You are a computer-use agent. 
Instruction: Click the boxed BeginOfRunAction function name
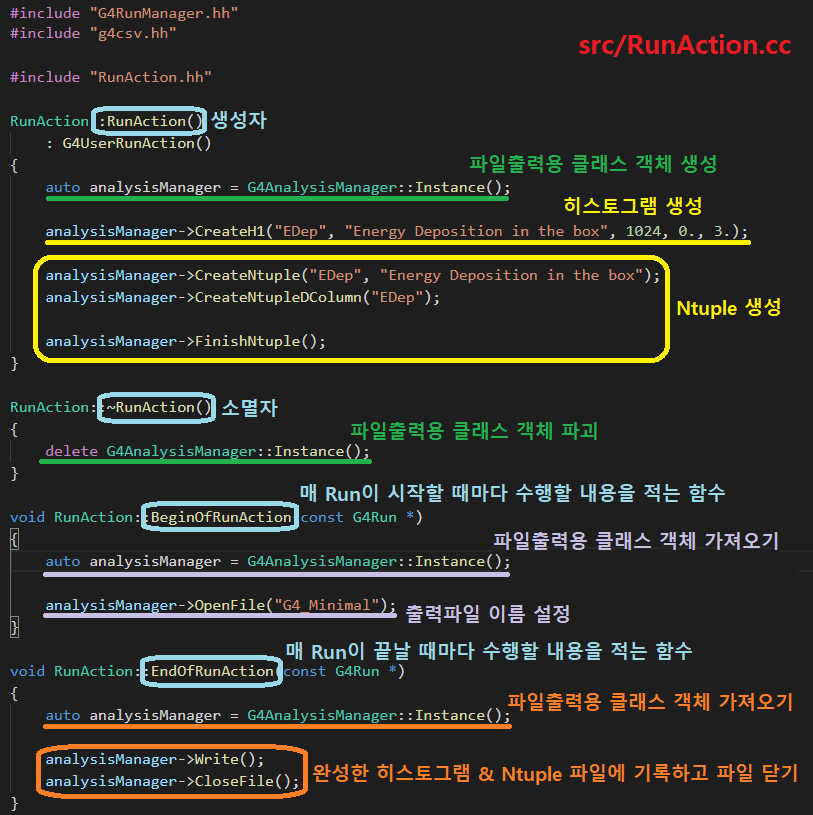pyautogui.click(x=220, y=517)
